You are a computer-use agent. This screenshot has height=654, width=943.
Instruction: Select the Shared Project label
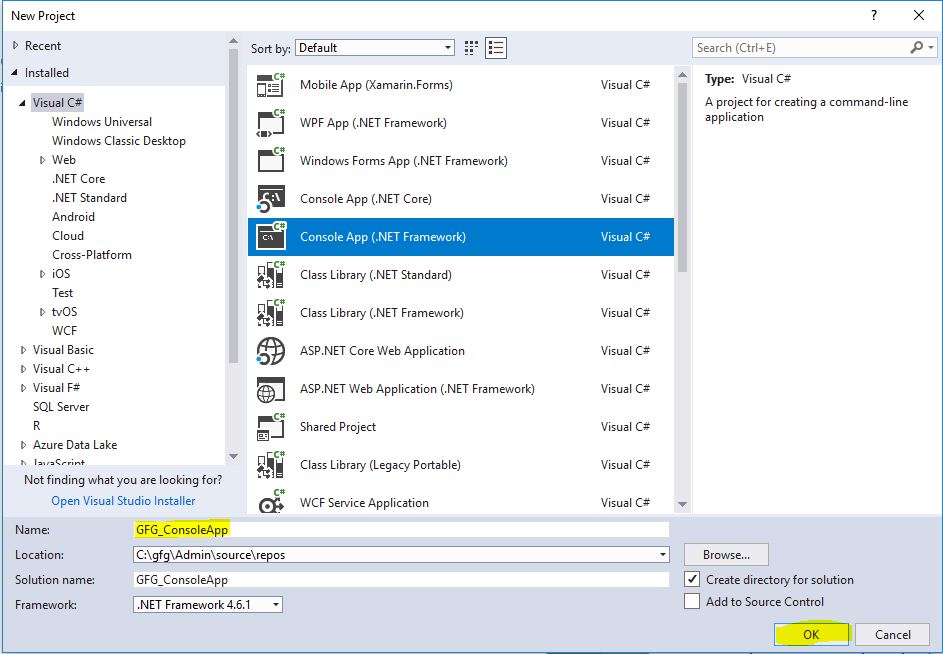click(338, 427)
